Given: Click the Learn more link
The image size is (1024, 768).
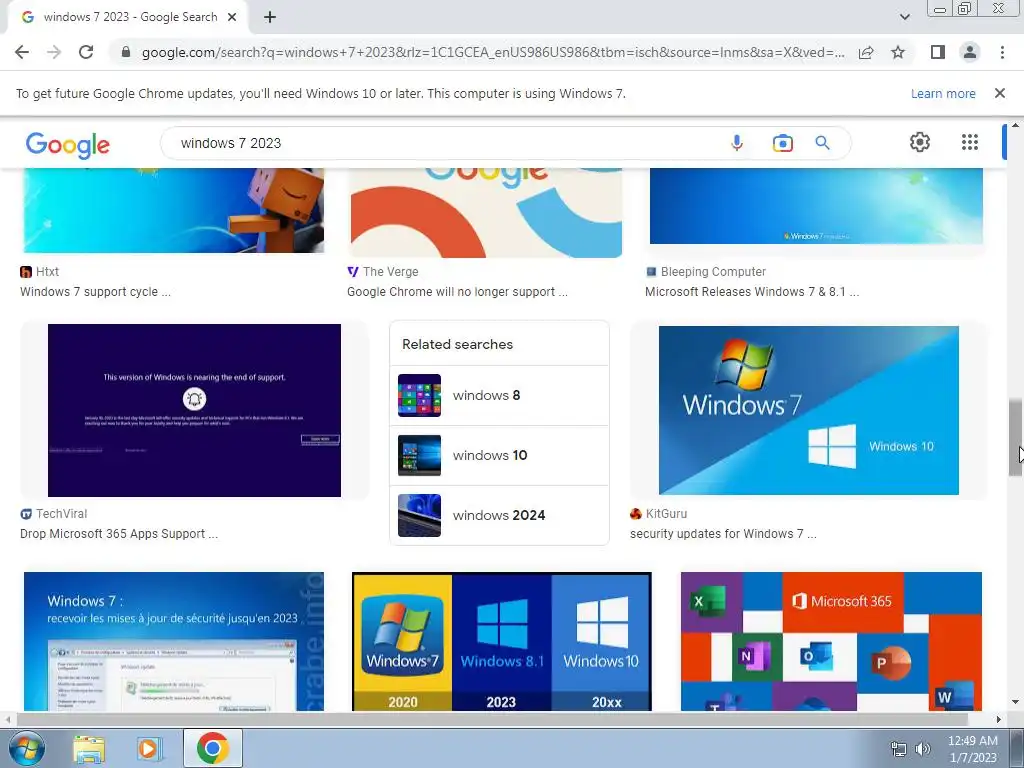Looking at the screenshot, I should pyautogui.click(x=943, y=93).
